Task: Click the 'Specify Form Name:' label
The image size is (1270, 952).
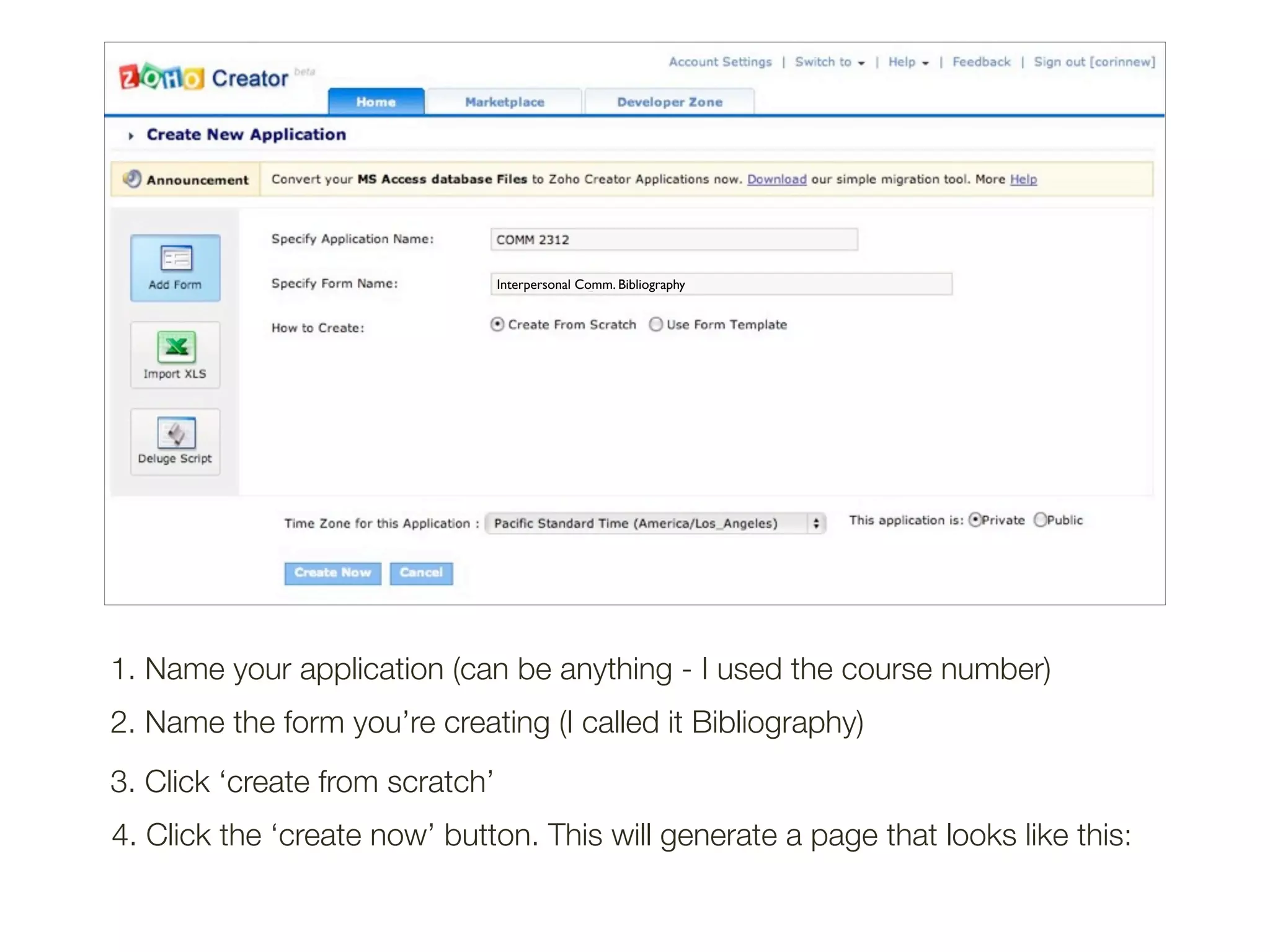Action: pyautogui.click(x=335, y=284)
